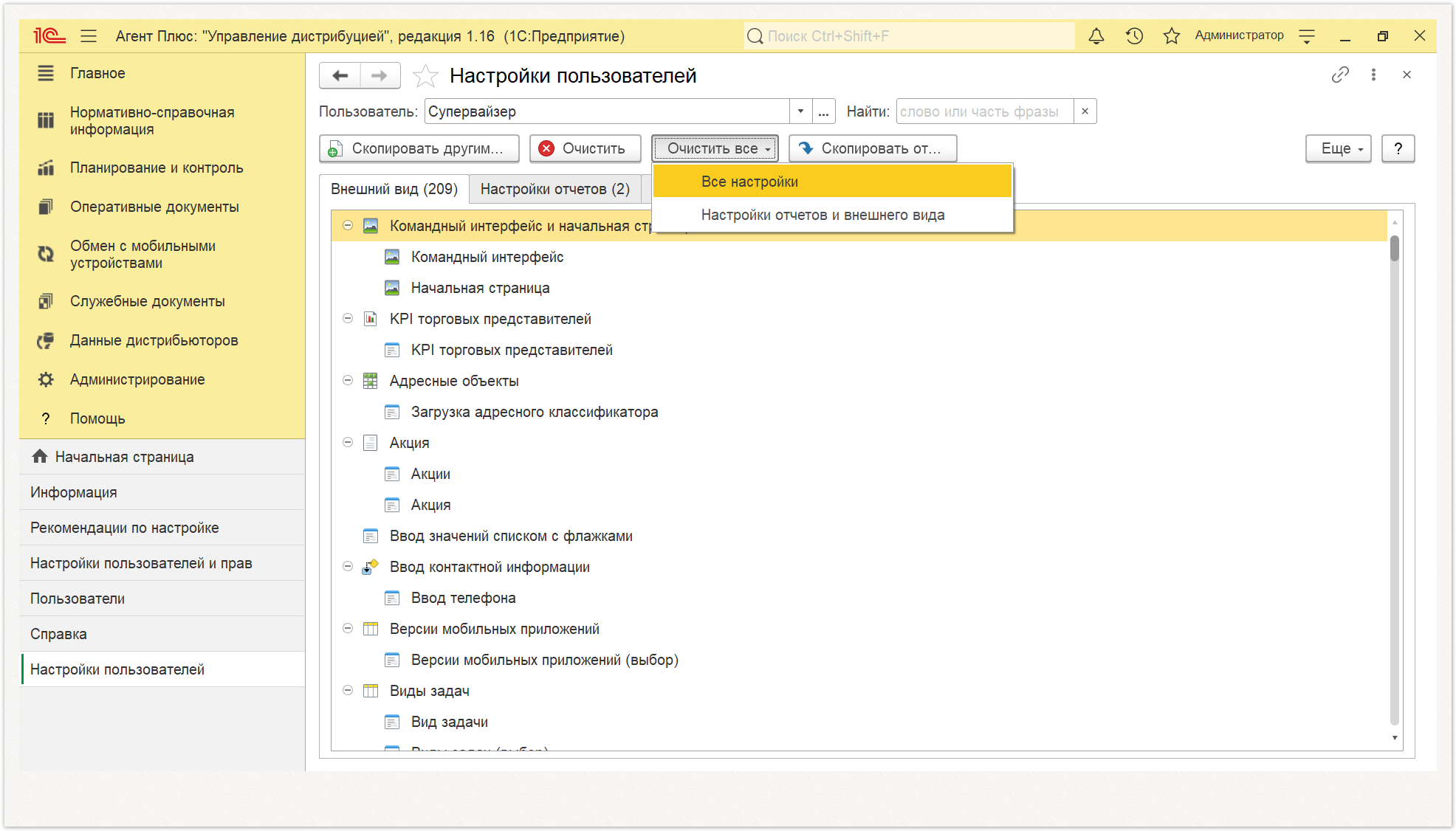This screenshot has height=831, width=1456.
Task: Go back with the left arrow button
Action: tap(340, 75)
